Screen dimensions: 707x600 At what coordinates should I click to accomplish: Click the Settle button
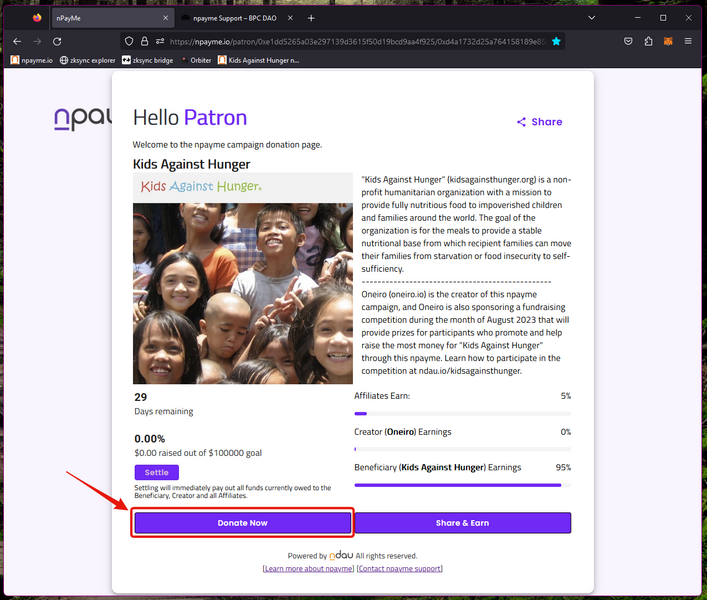(156, 472)
